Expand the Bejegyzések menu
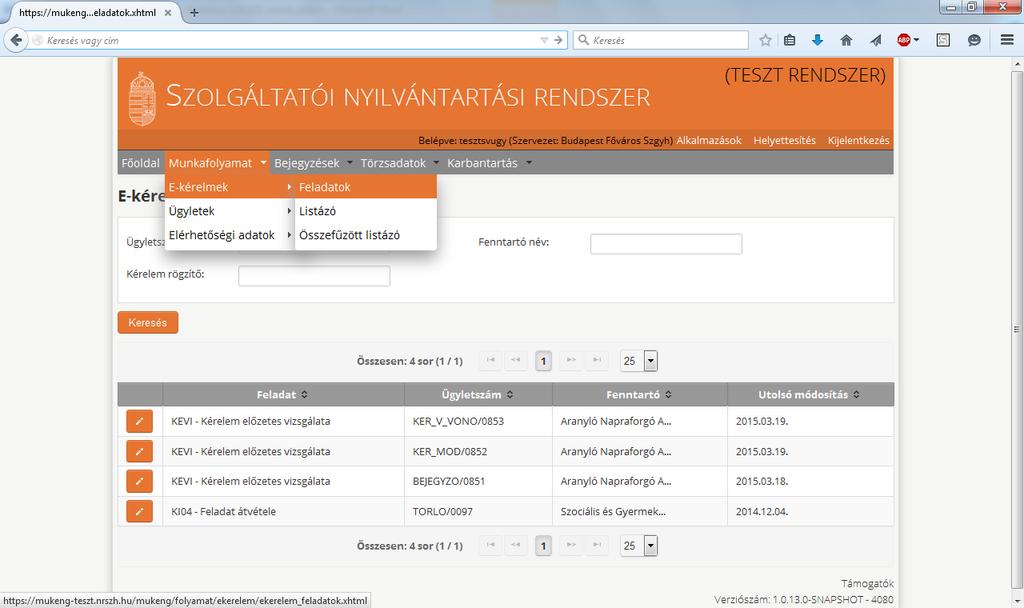Viewport: 1024px width, 608px height. tap(313, 163)
